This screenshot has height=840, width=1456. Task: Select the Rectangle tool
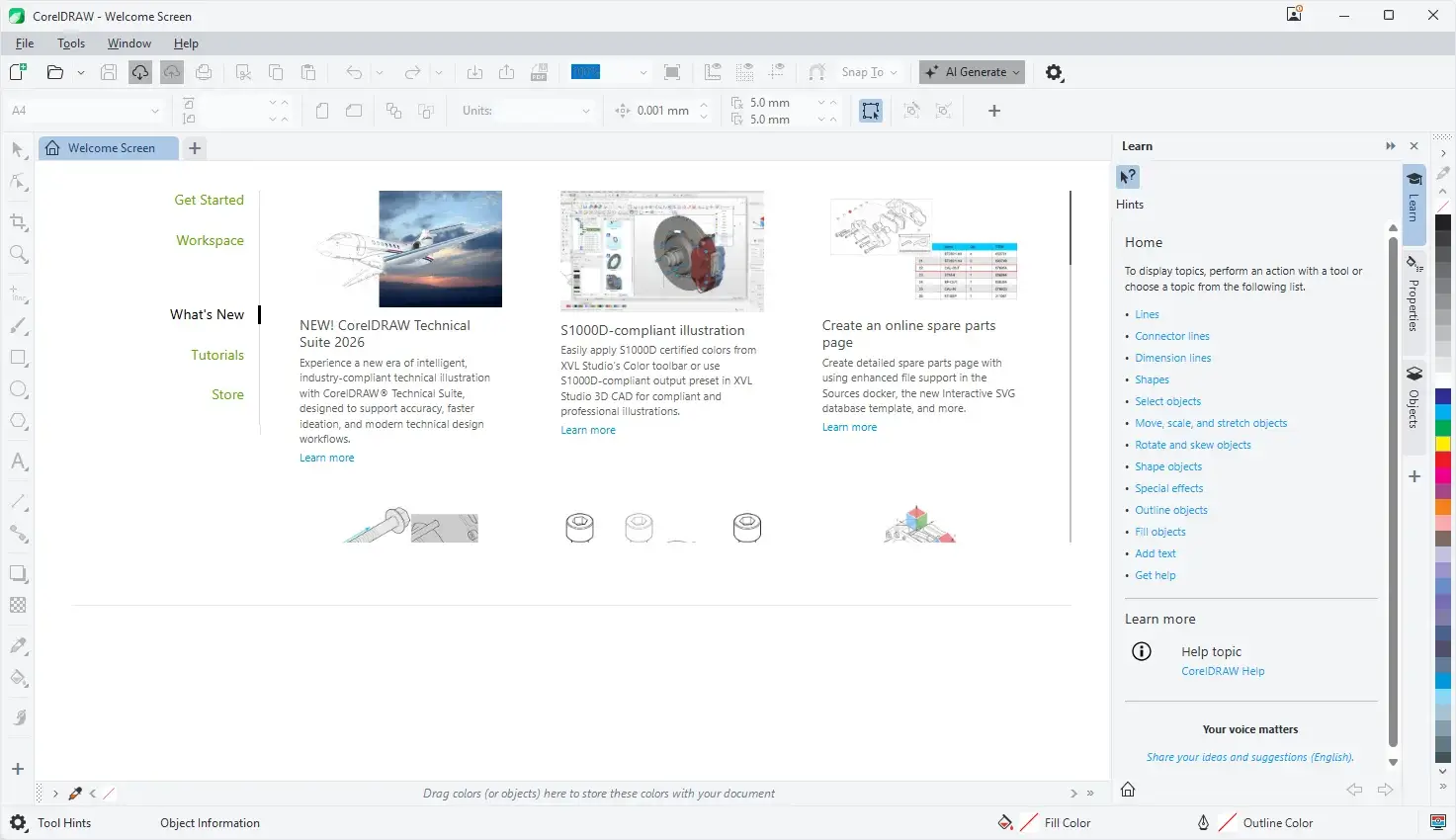coord(18,358)
